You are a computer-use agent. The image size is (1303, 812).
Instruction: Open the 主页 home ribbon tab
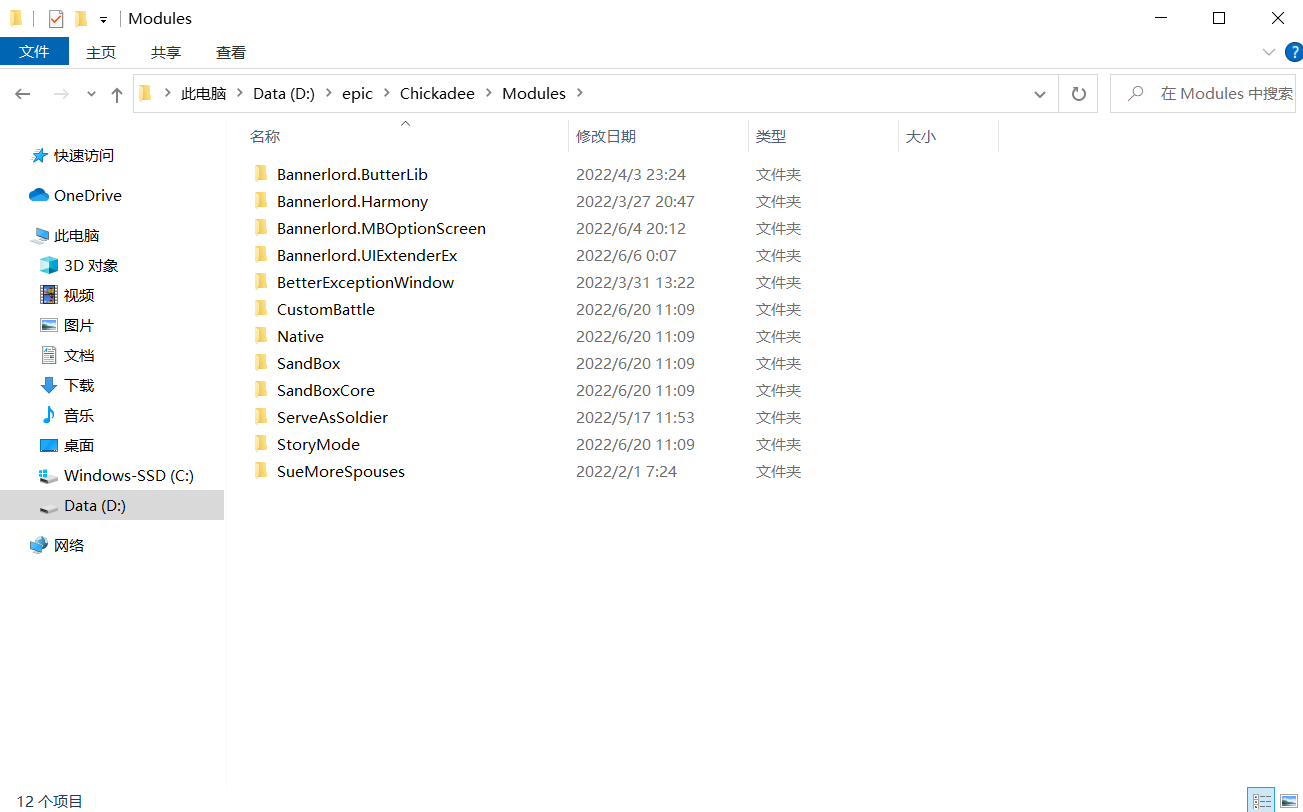pyautogui.click(x=101, y=52)
